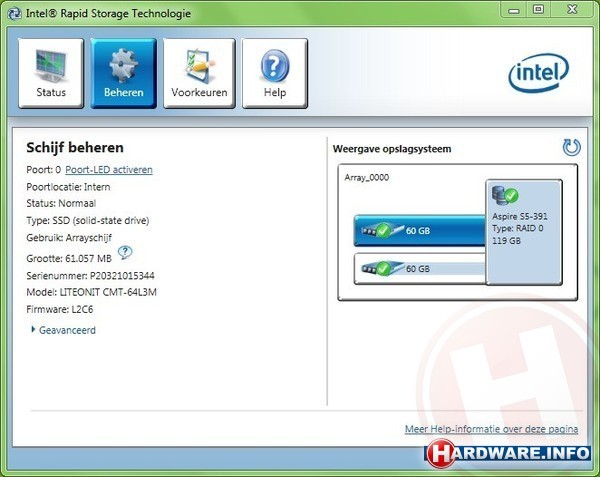Open the Voorkeuren preferences tab
Screen dimensions: 600x477
(x=199, y=73)
